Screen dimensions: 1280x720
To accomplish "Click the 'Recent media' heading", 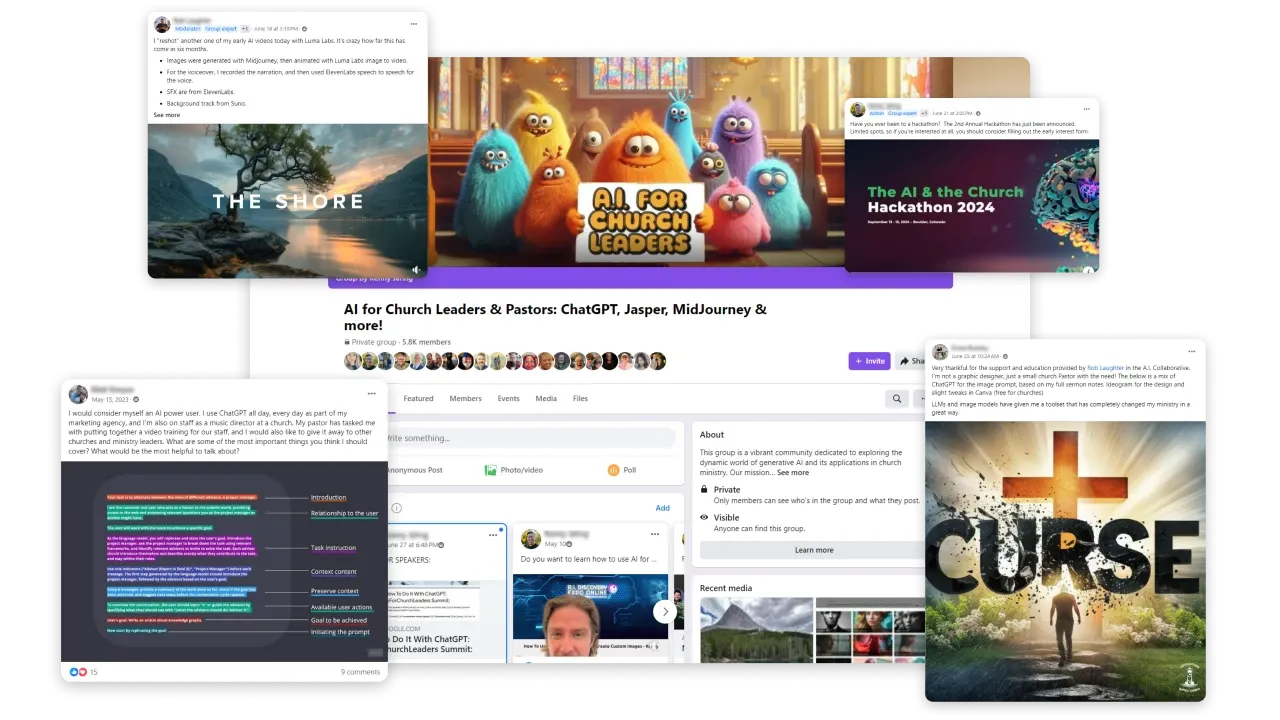I will 726,588.
